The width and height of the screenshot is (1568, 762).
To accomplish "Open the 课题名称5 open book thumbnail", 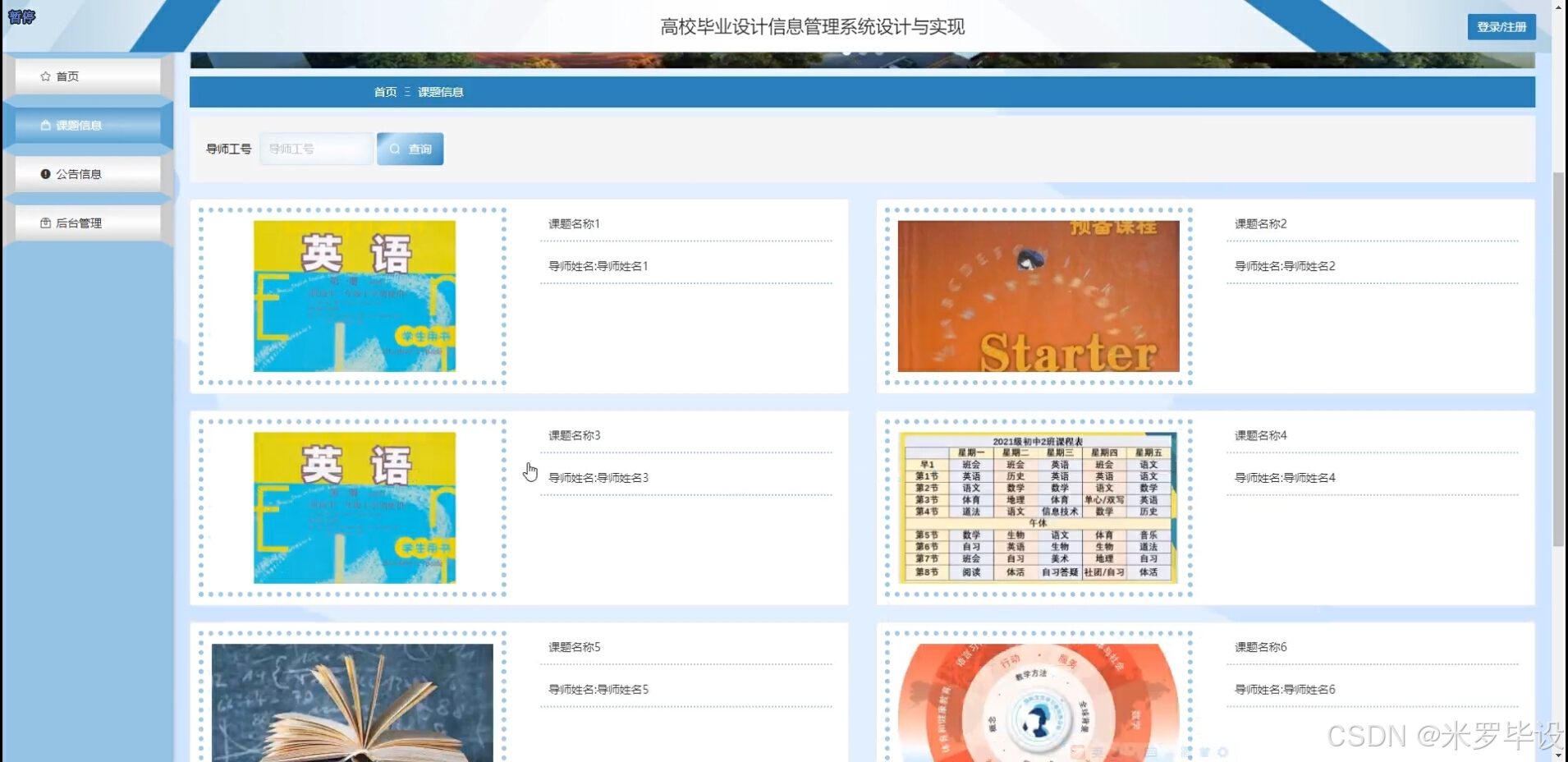I will click(x=352, y=703).
